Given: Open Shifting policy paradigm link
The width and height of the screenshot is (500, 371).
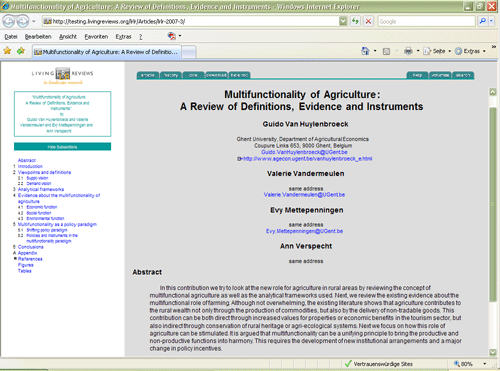Looking at the screenshot, I should [47, 230].
